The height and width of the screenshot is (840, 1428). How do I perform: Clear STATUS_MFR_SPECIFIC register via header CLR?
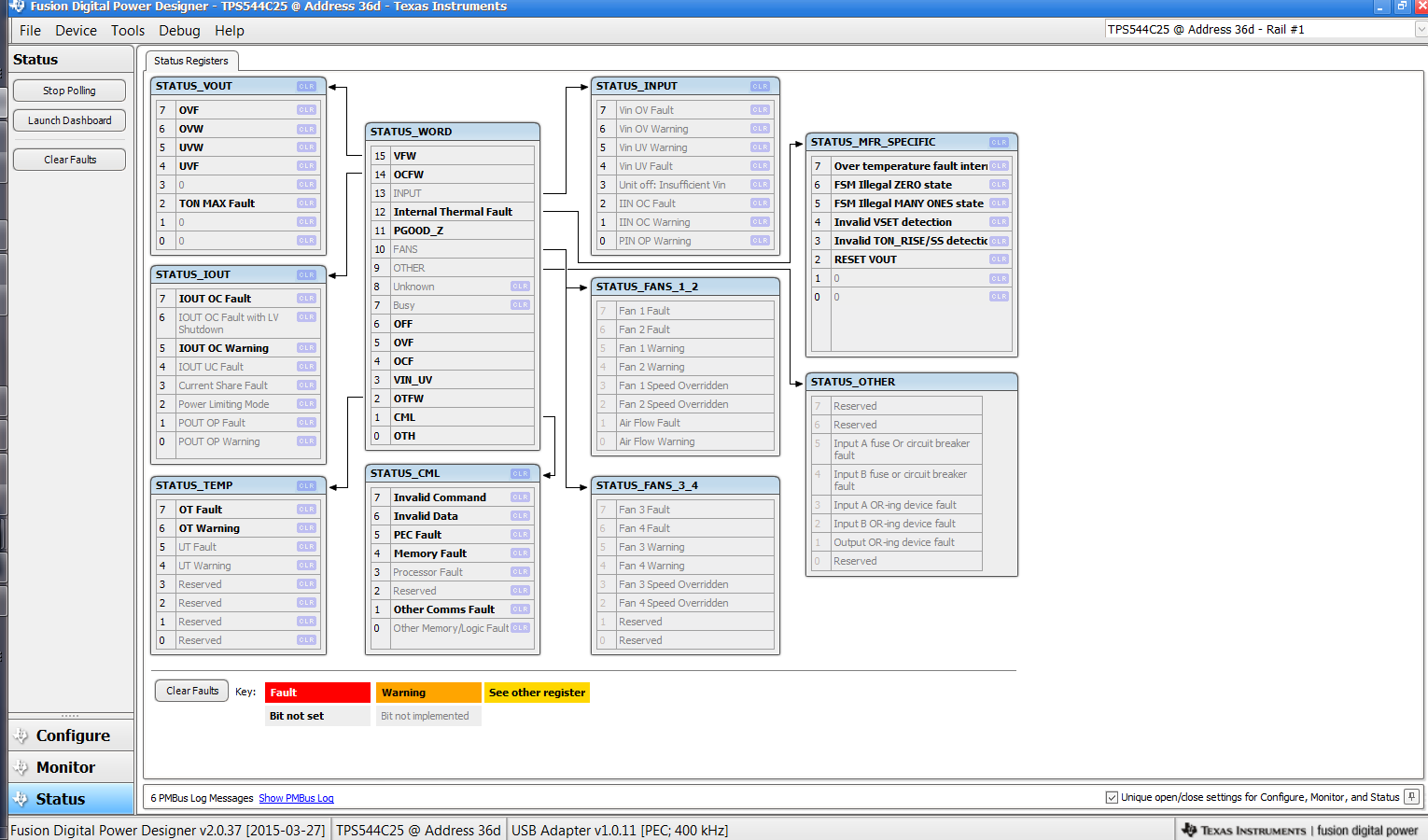pos(999,143)
